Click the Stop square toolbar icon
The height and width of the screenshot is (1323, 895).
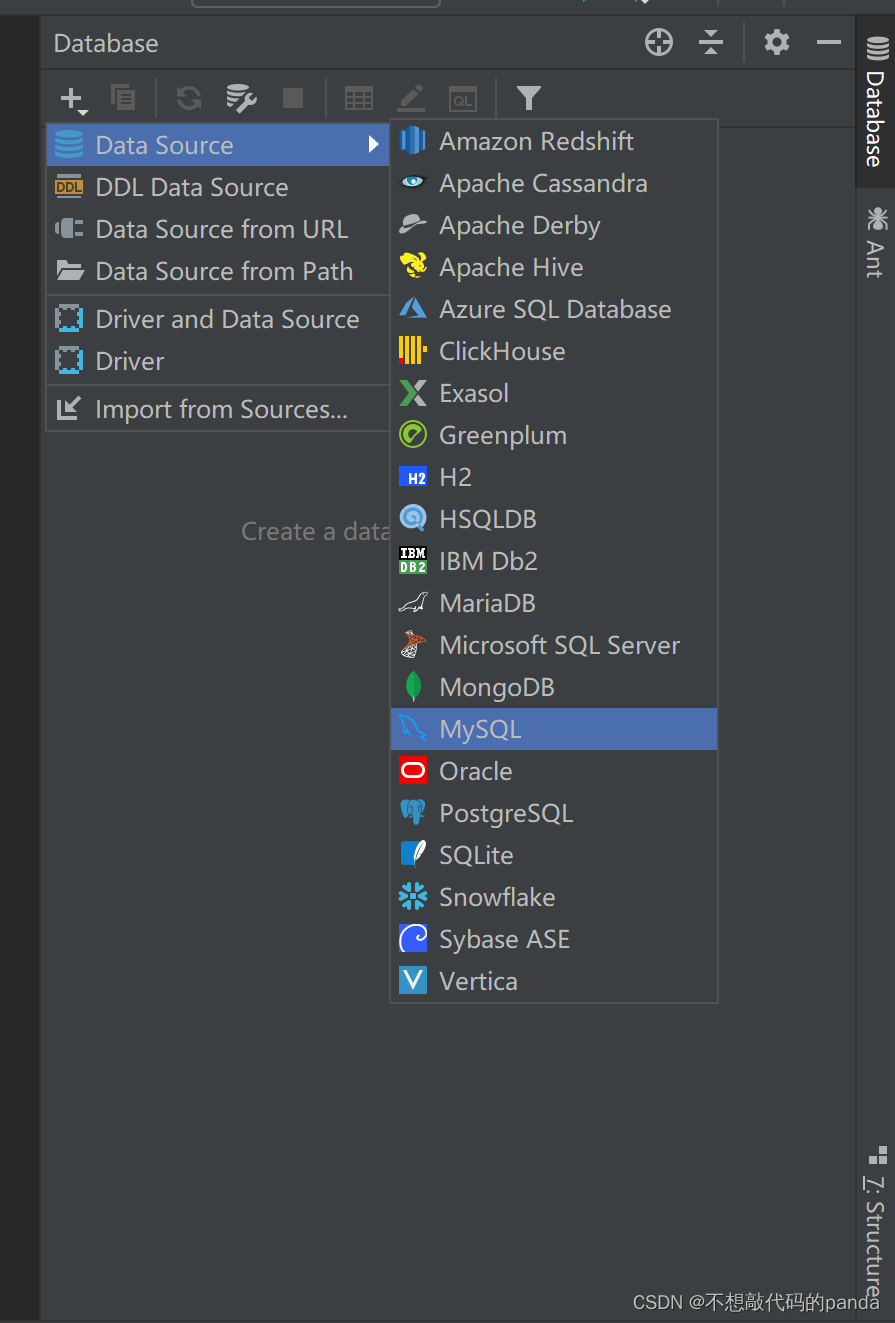pyautogui.click(x=293, y=97)
